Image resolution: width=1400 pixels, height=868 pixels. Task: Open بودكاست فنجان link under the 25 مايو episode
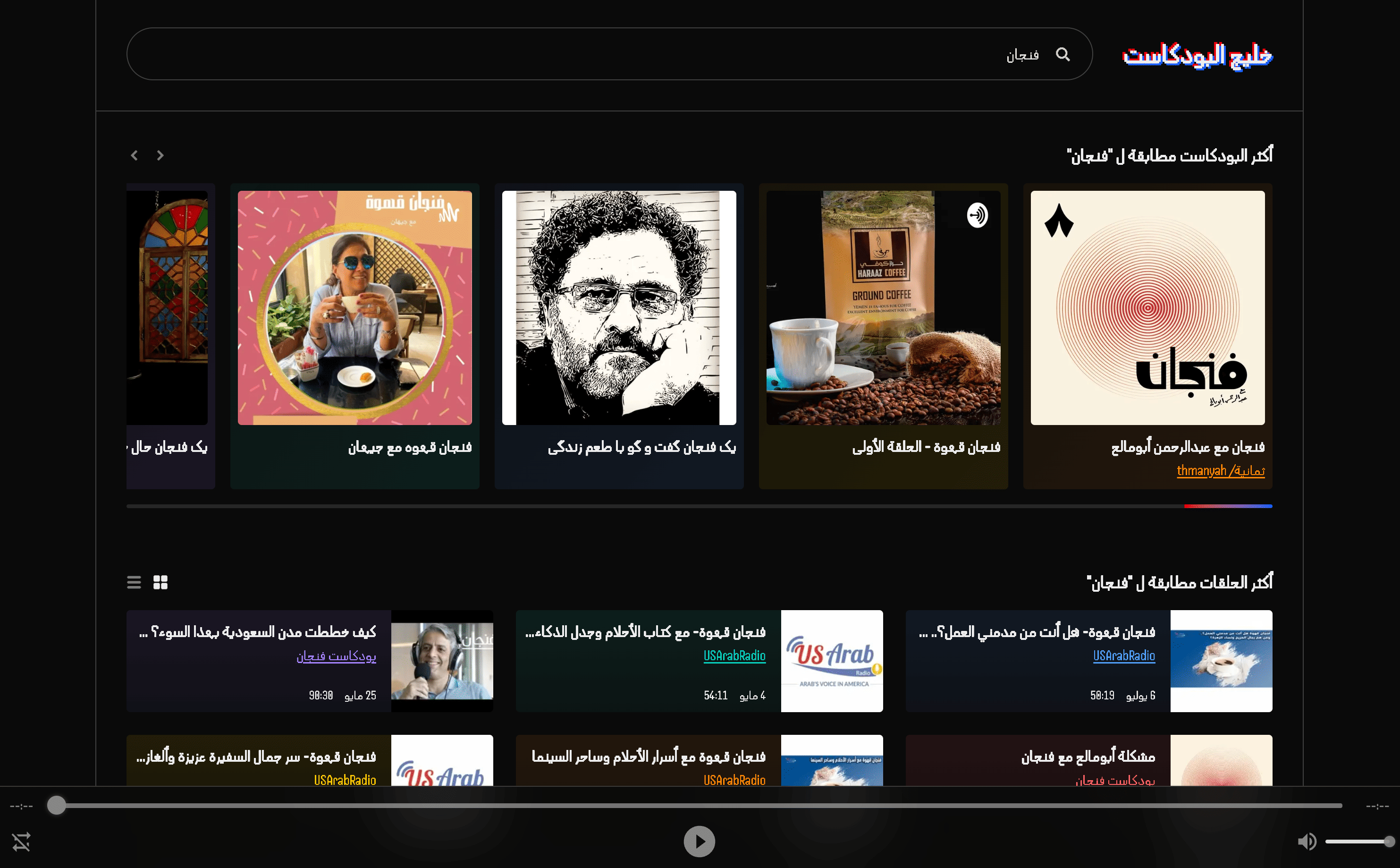[336, 655]
